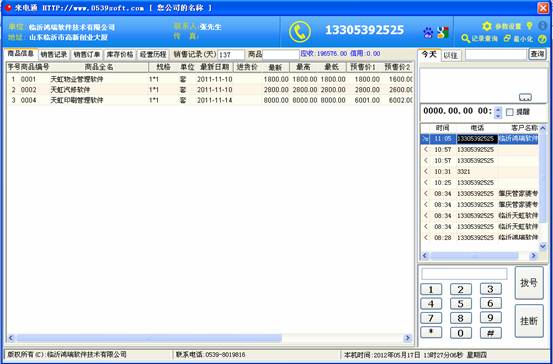The height and width of the screenshot is (364, 553).
Task: Search the number with the Baidu paw icon
Action: click(x=428, y=32)
